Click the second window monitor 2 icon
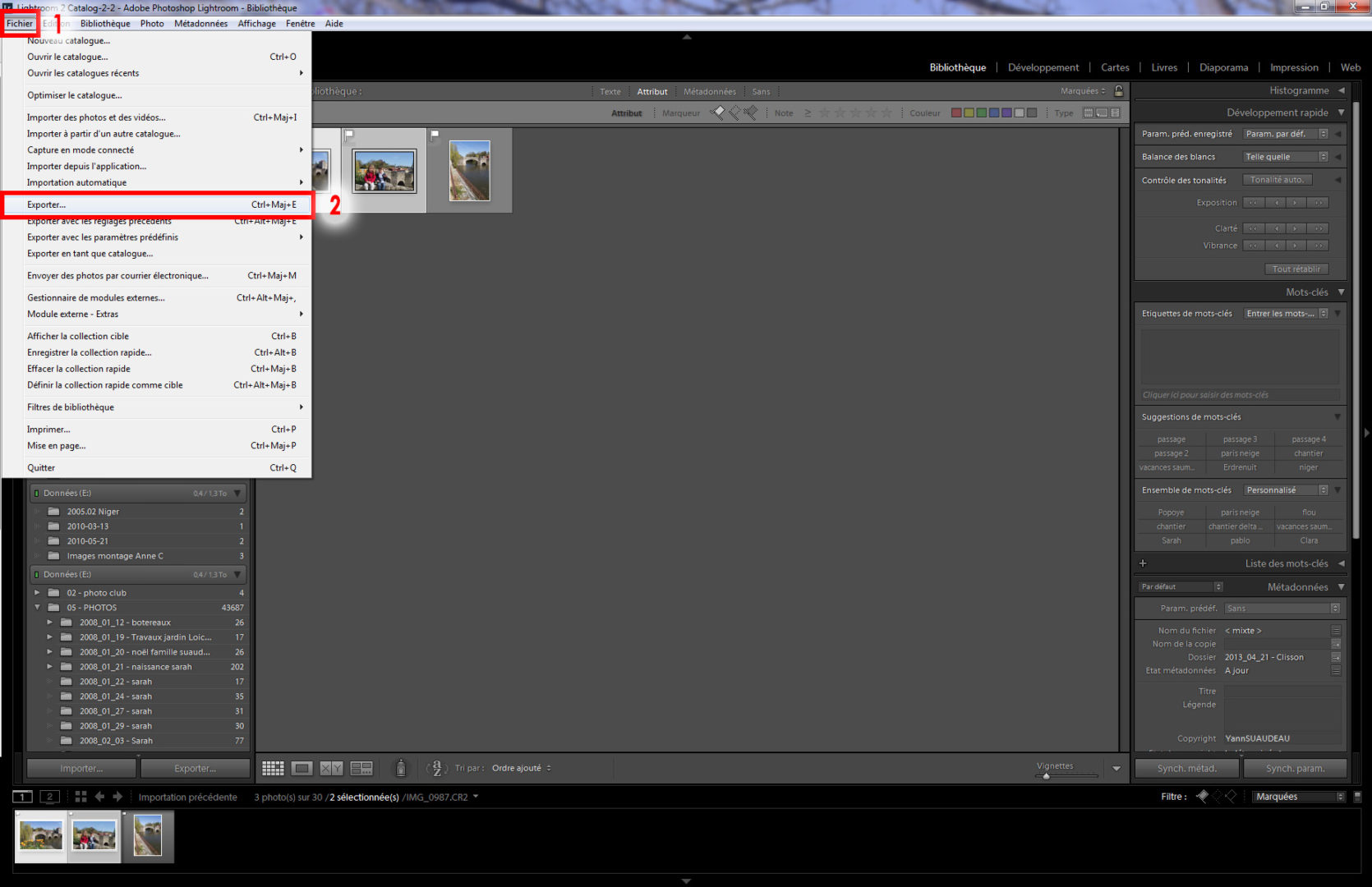The image size is (1372, 887). [x=49, y=797]
